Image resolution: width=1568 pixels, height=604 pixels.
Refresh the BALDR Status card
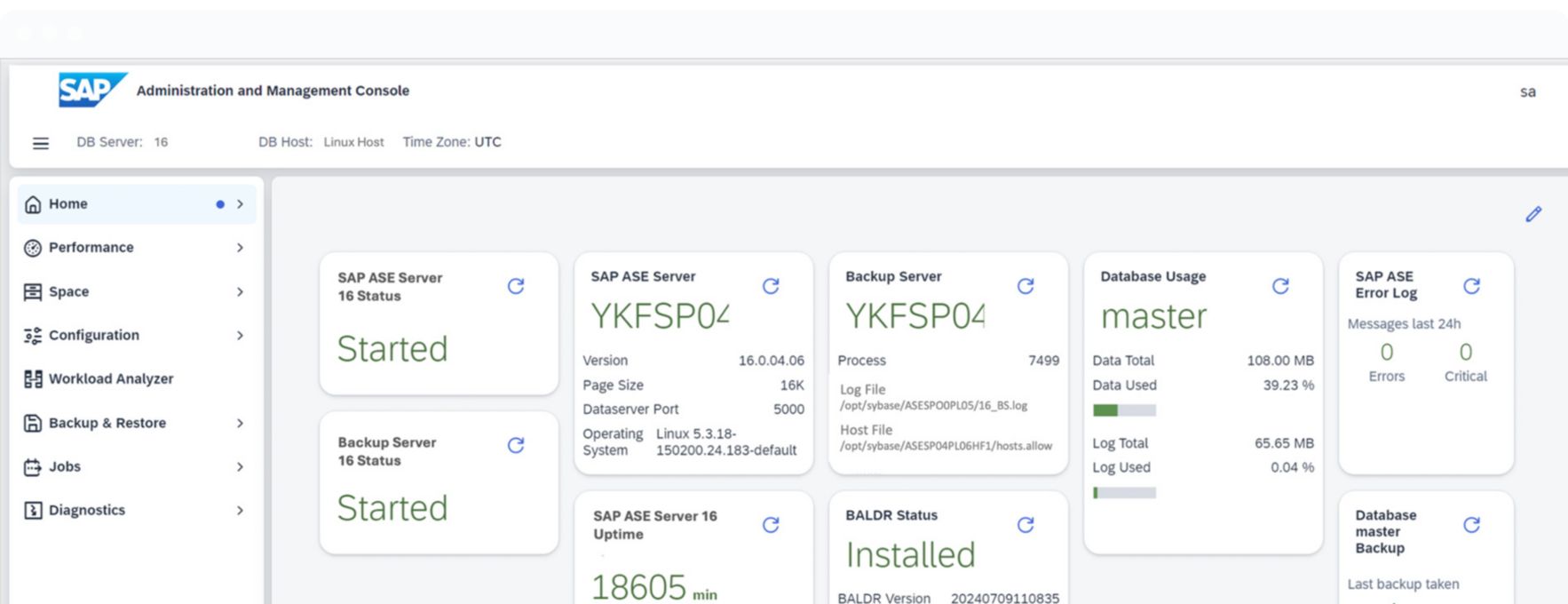1026,525
